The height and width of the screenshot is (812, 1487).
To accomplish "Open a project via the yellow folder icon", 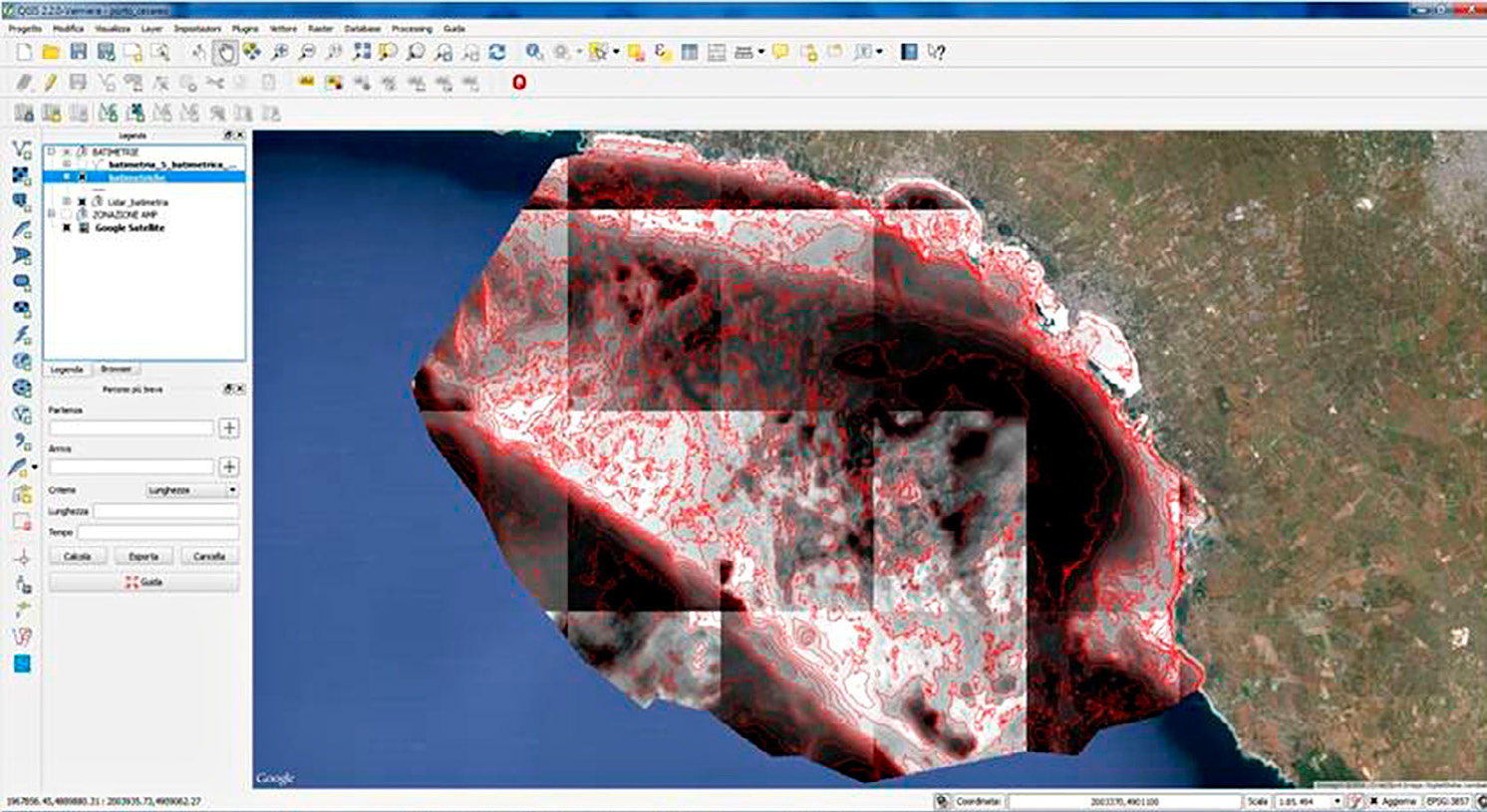I will click(51, 52).
